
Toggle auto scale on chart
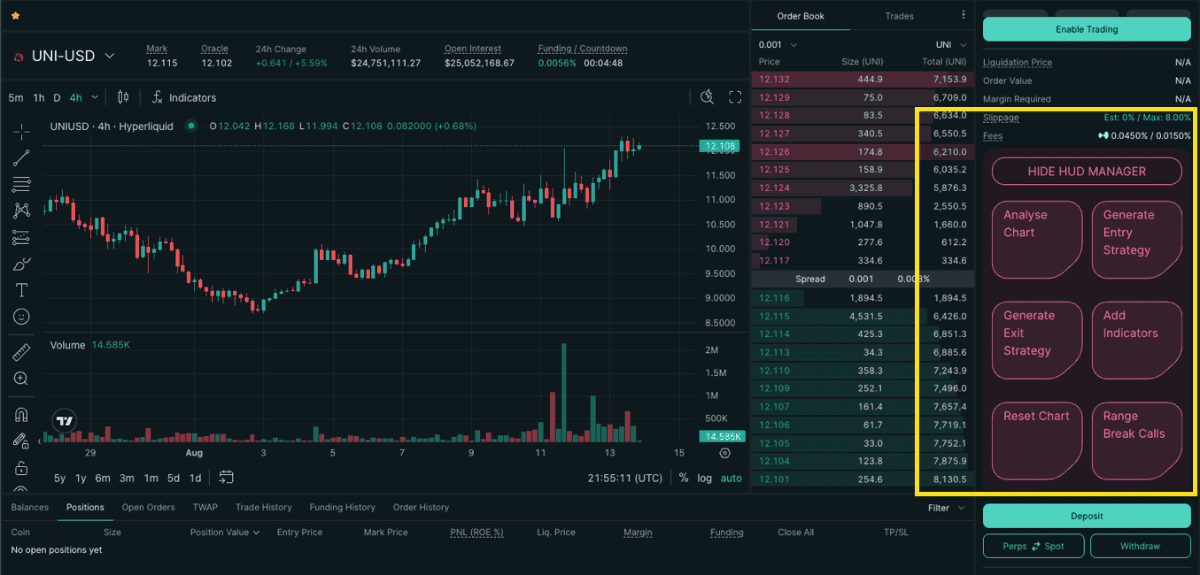point(732,478)
